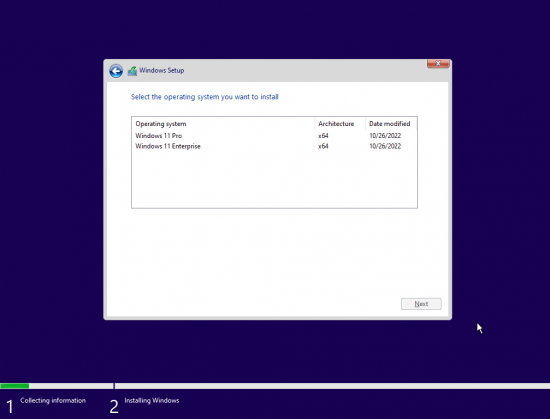Screen dimensions: 550x419
Task: Click the Collecting information step label
Action: 53,400
